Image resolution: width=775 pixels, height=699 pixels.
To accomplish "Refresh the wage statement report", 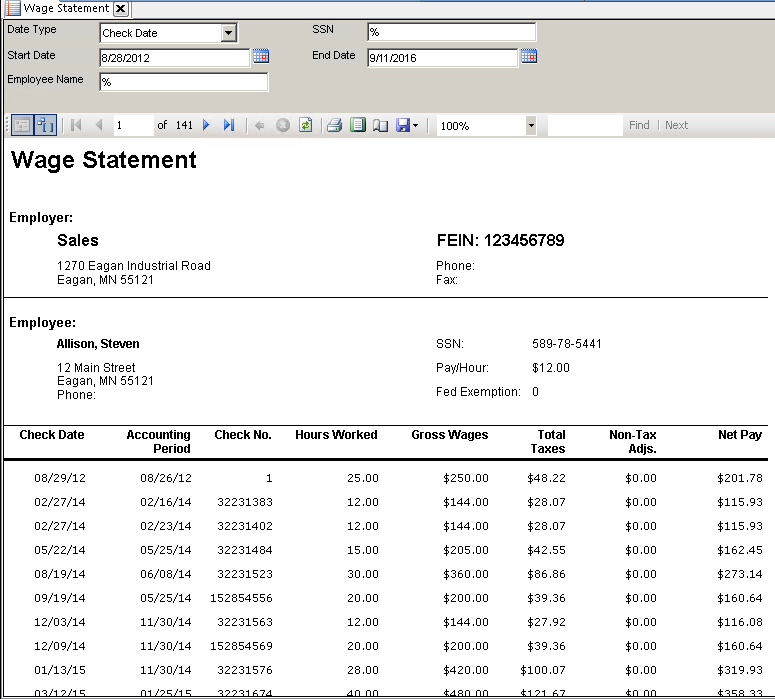I will 306,125.
